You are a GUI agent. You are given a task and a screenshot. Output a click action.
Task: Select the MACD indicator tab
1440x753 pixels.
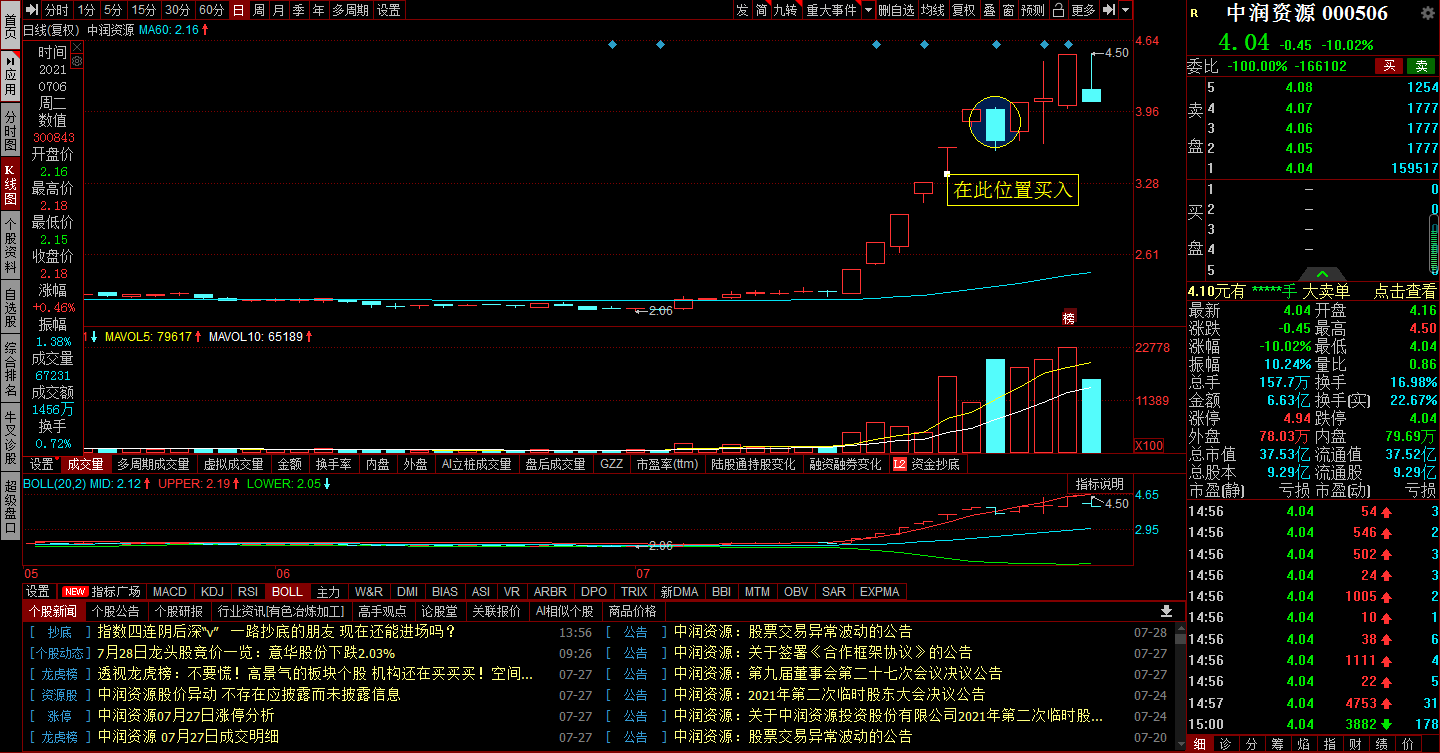tap(170, 592)
